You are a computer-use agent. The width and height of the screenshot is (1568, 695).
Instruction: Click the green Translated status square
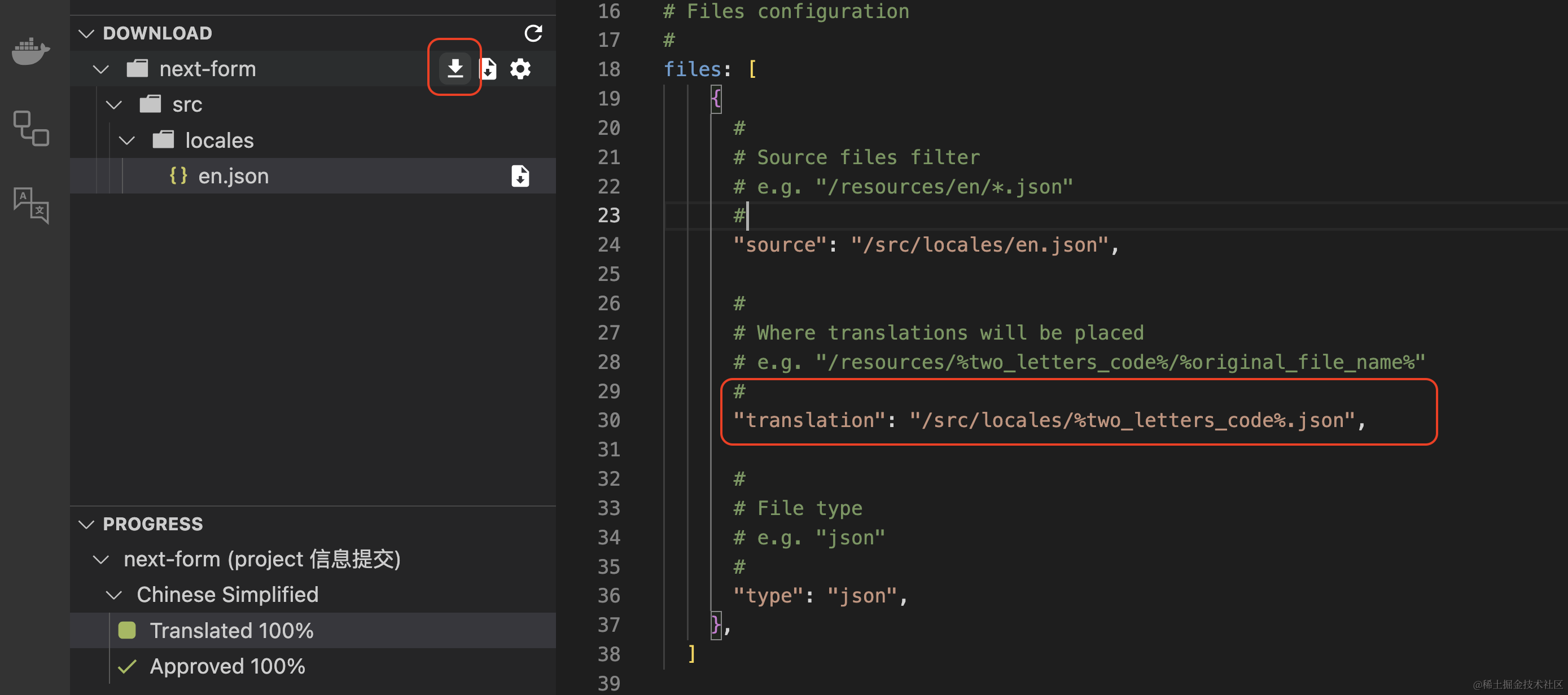tap(126, 631)
